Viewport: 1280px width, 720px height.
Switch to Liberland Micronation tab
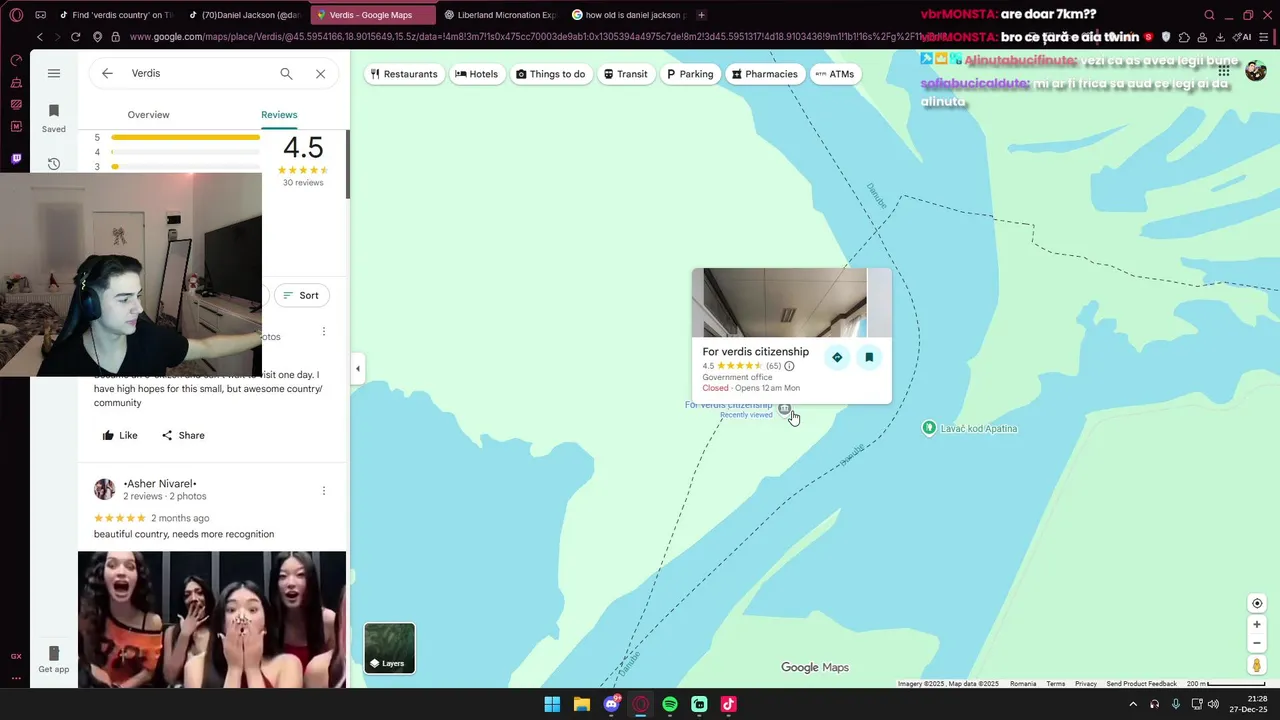[500, 15]
